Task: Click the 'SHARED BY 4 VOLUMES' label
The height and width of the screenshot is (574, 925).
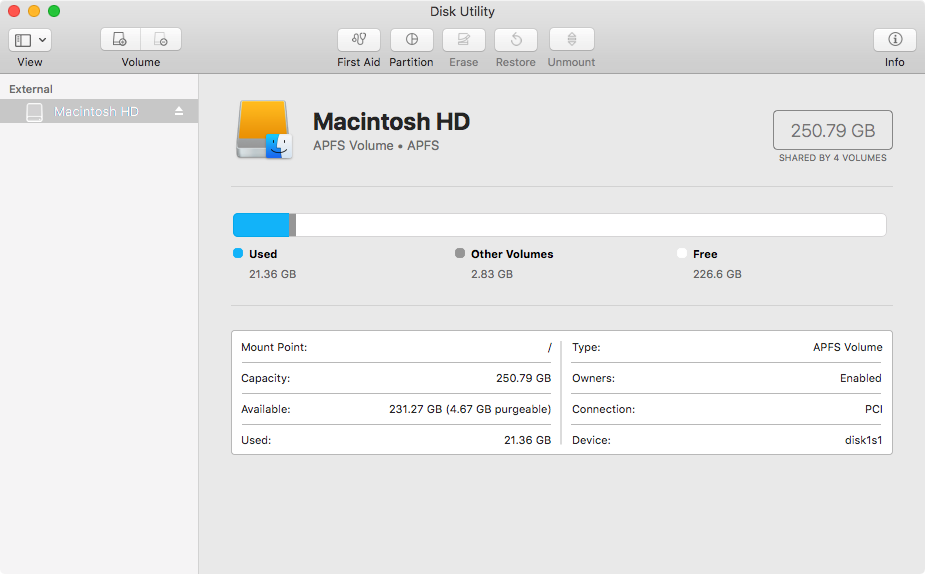Action: click(832, 158)
